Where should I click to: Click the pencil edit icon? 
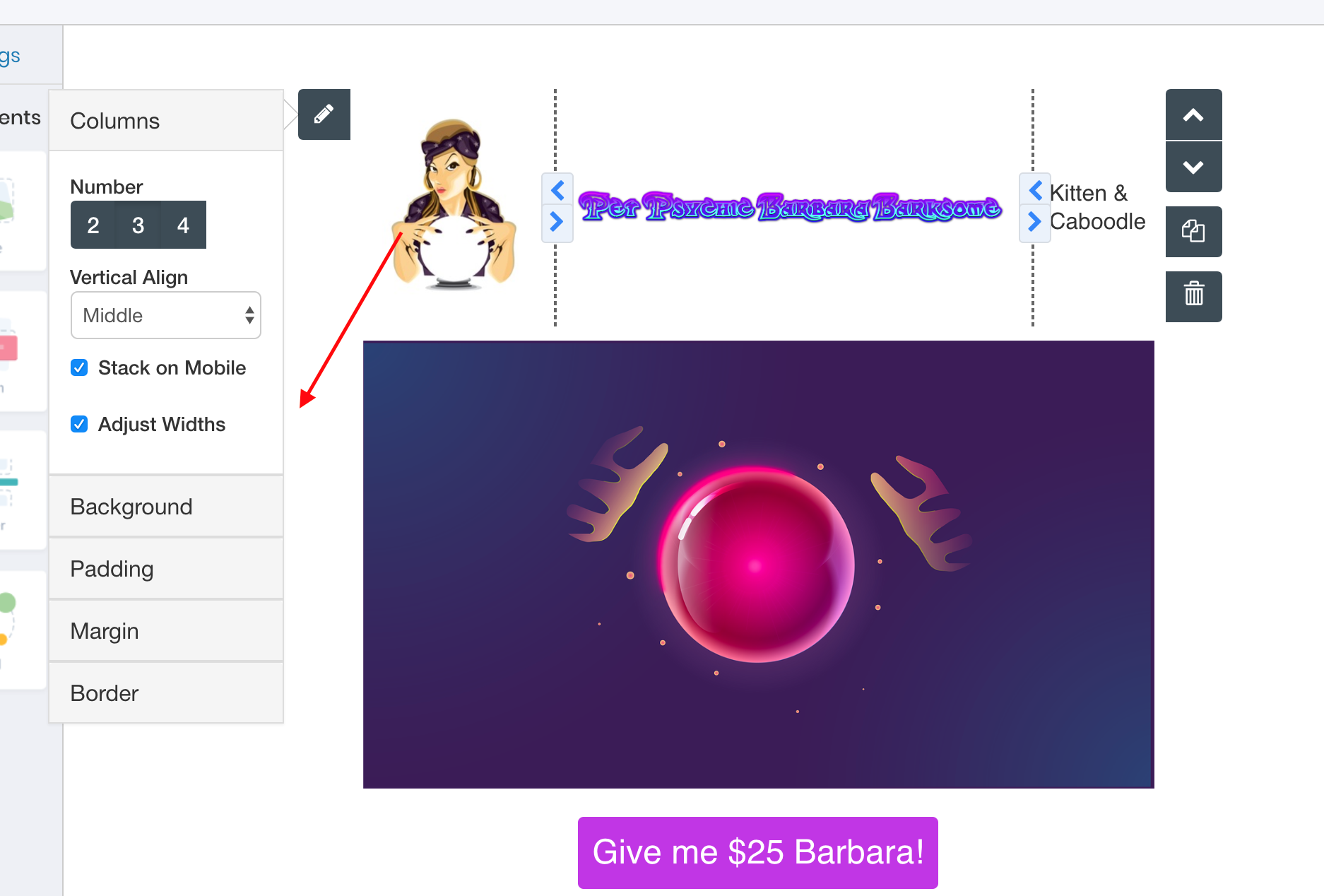324,114
